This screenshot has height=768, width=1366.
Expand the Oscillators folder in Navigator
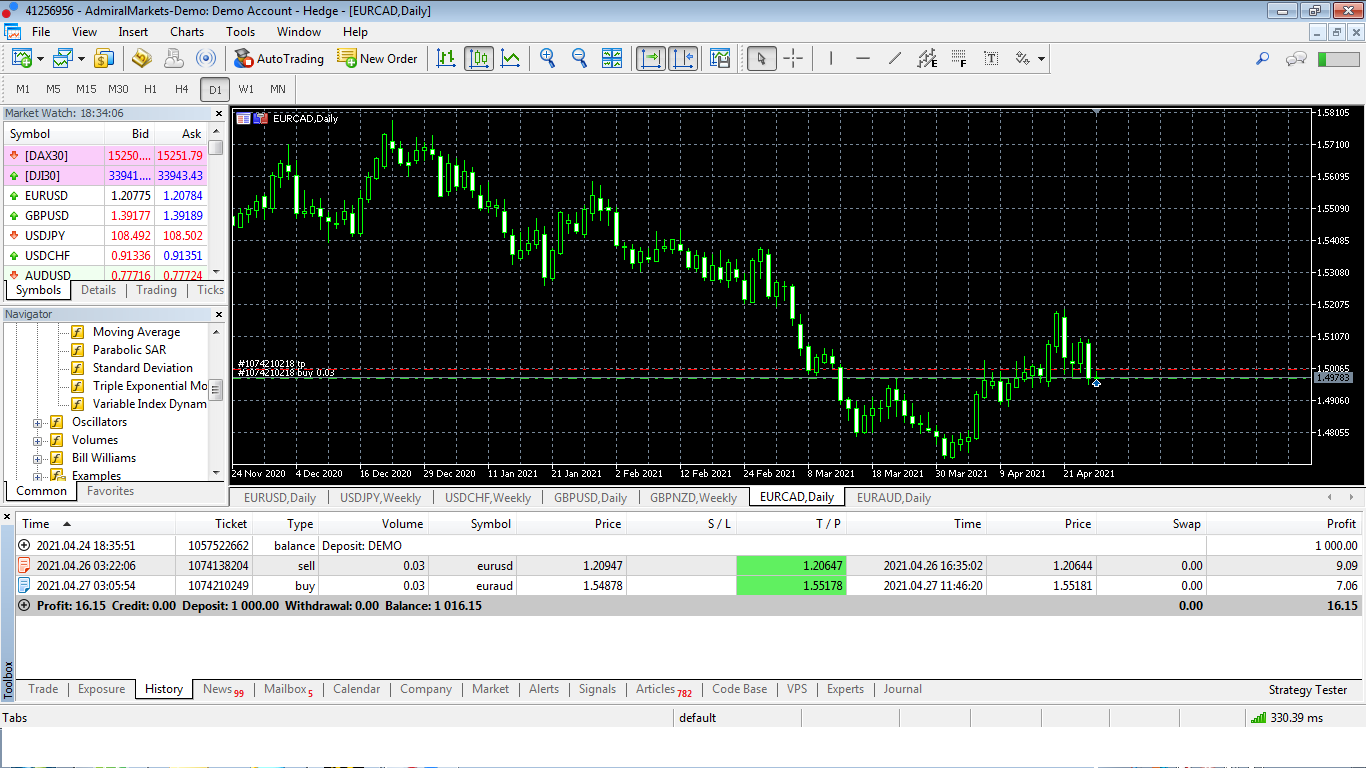tap(38, 422)
